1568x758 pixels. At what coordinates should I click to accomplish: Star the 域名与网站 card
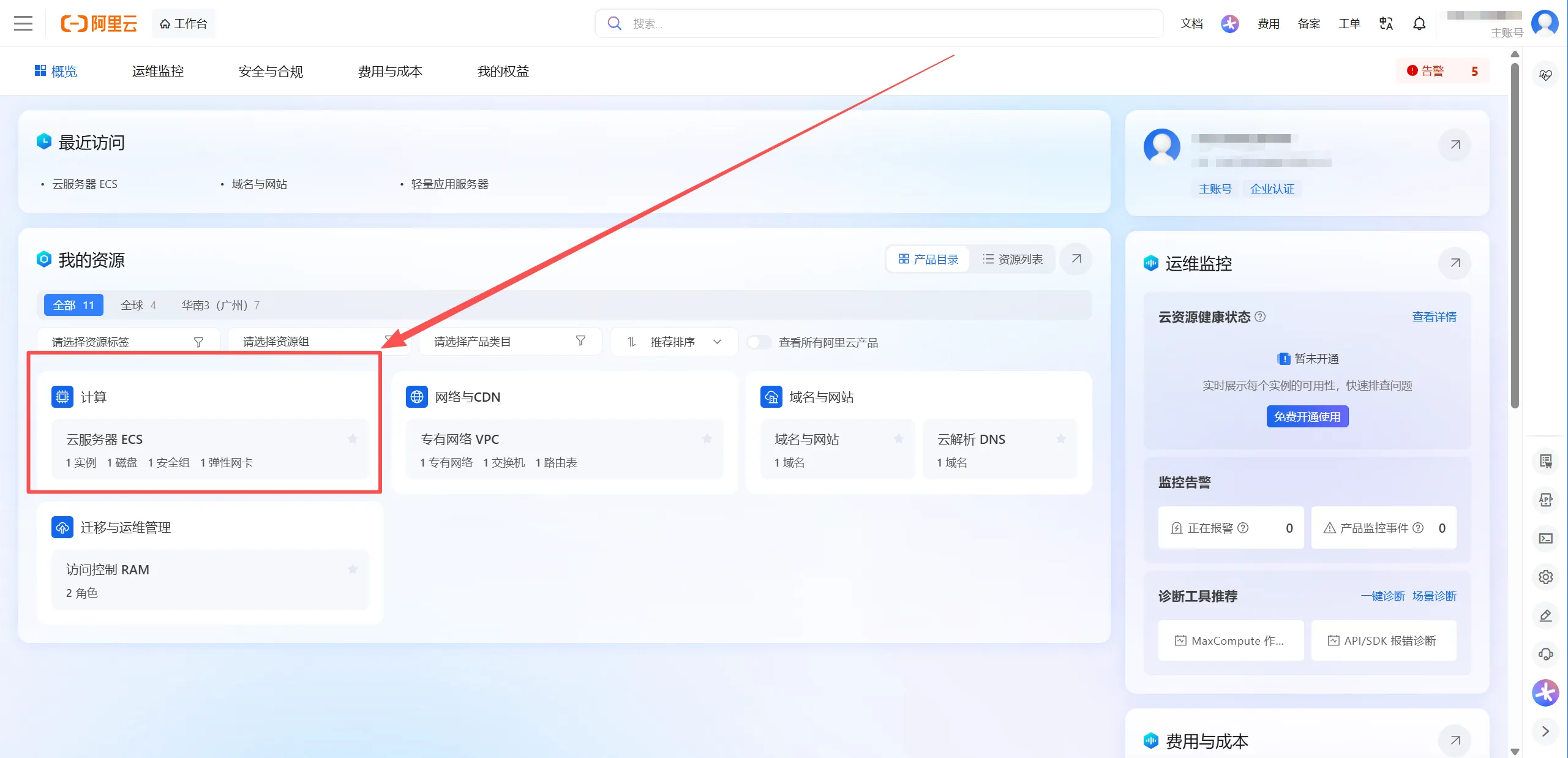tap(899, 439)
